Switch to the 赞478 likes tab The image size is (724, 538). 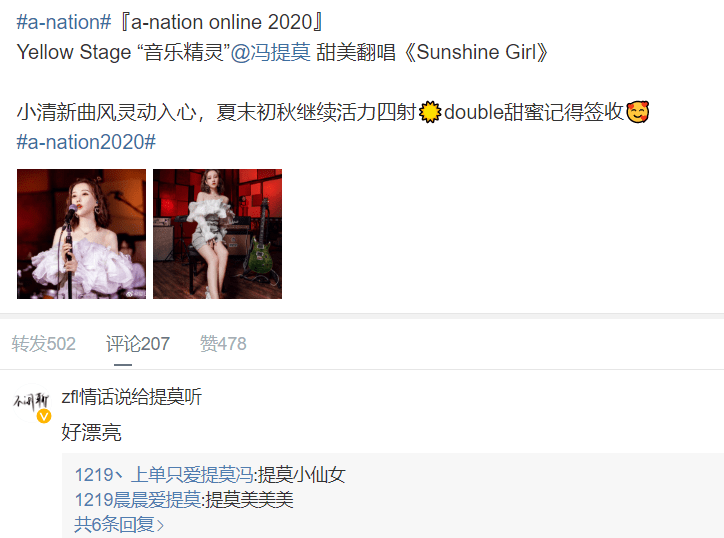(223, 344)
